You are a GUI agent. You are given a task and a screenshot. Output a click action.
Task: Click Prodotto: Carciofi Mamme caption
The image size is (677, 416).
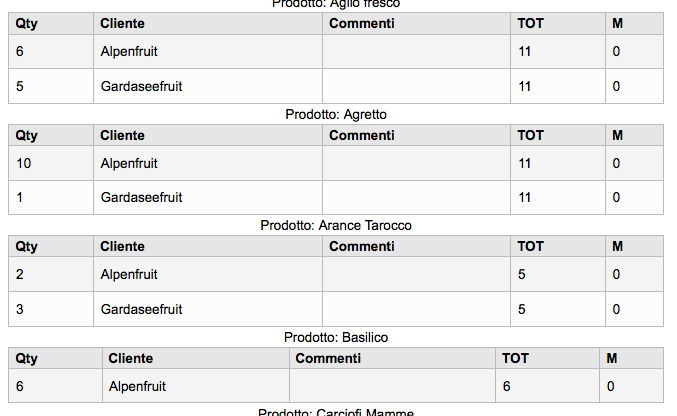(336, 412)
